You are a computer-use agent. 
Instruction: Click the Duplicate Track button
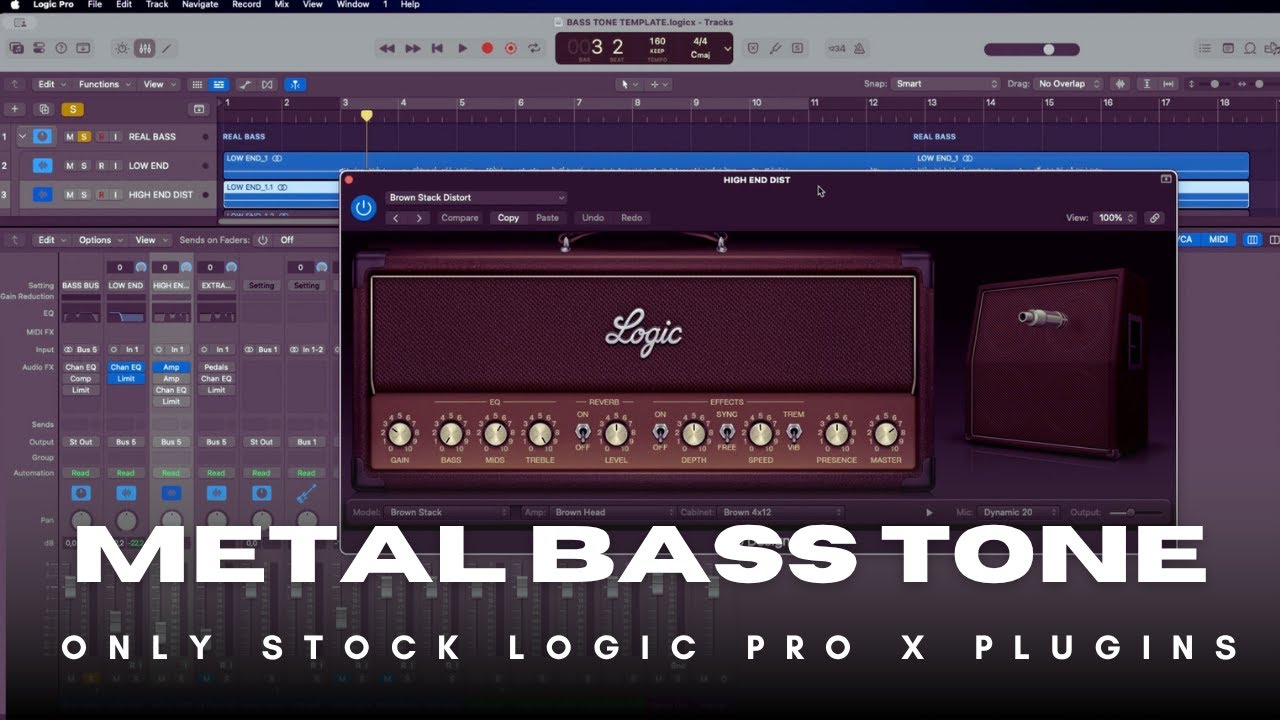point(43,109)
